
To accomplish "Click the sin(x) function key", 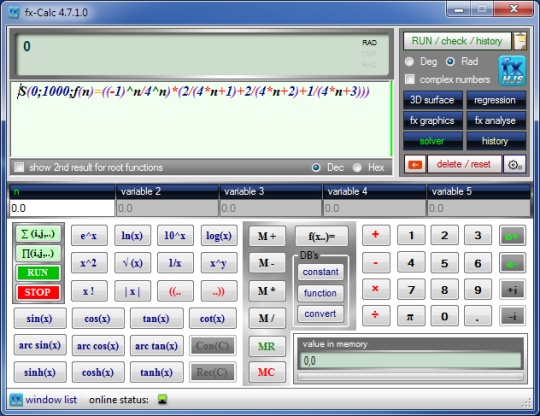I will (40, 319).
